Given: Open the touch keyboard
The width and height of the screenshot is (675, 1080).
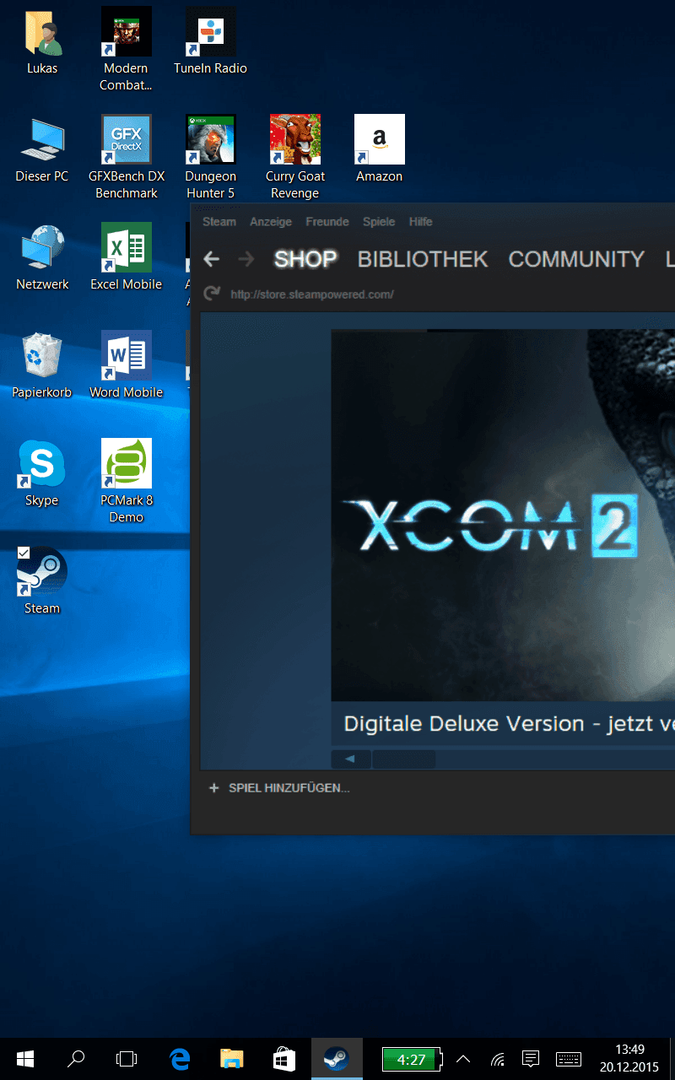Looking at the screenshot, I should (568, 1059).
